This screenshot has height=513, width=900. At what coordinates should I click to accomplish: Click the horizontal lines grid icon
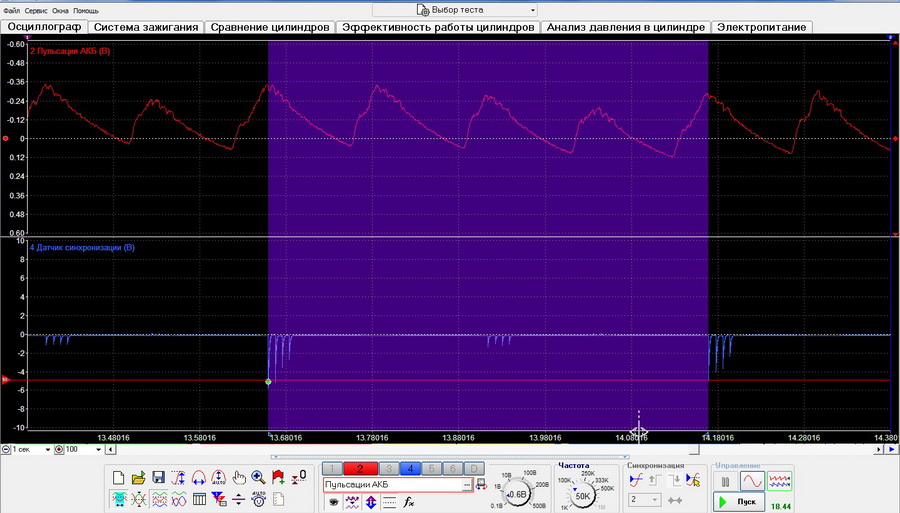coord(389,503)
